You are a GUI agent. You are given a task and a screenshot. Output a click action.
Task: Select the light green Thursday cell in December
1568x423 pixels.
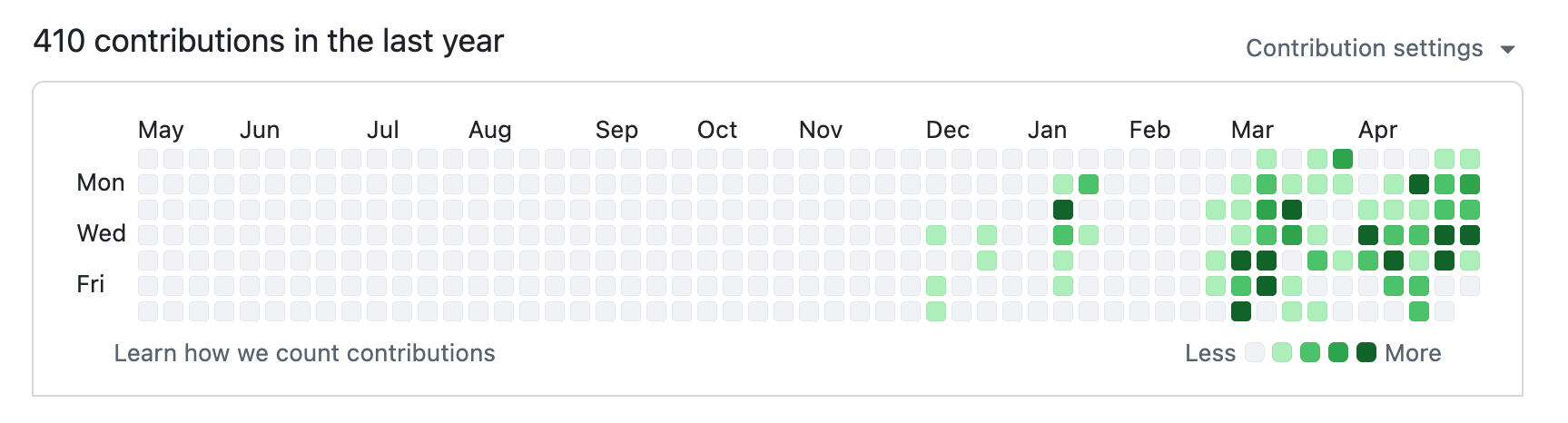[987, 261]
